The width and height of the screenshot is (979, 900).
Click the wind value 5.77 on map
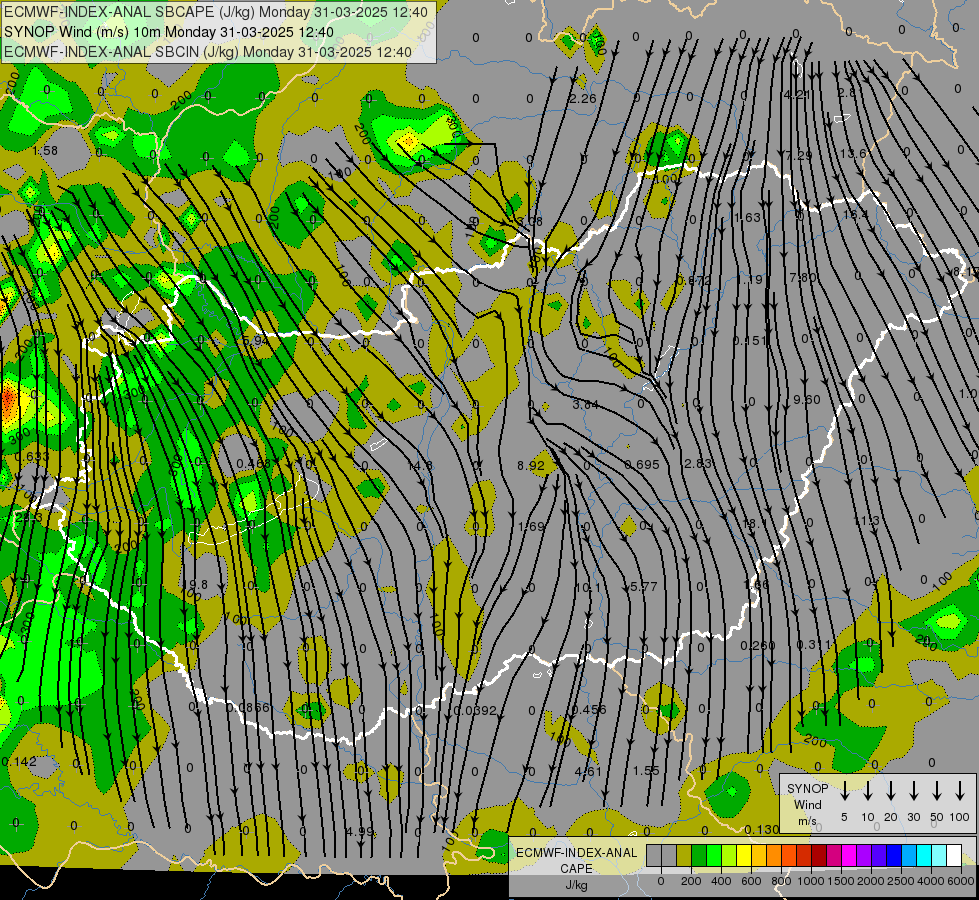(x=644, y=587)
